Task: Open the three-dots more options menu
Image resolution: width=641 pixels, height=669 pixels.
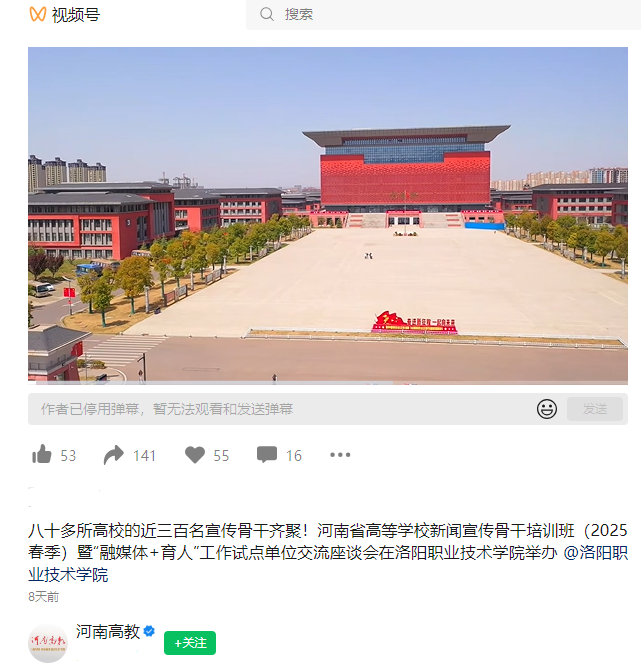Action: [x=340, y=455]
